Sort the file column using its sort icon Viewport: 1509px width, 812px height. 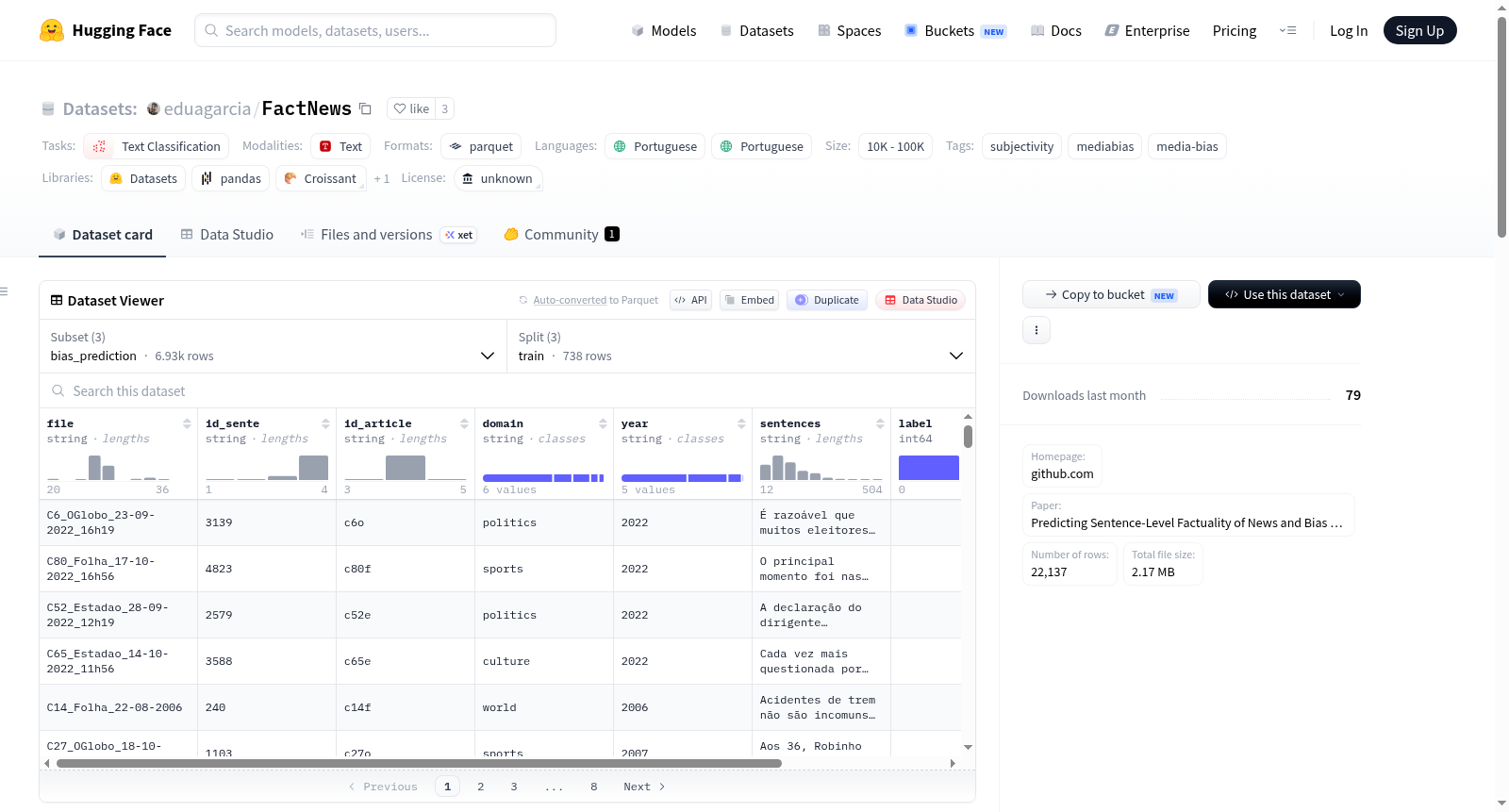click(187, 423)
